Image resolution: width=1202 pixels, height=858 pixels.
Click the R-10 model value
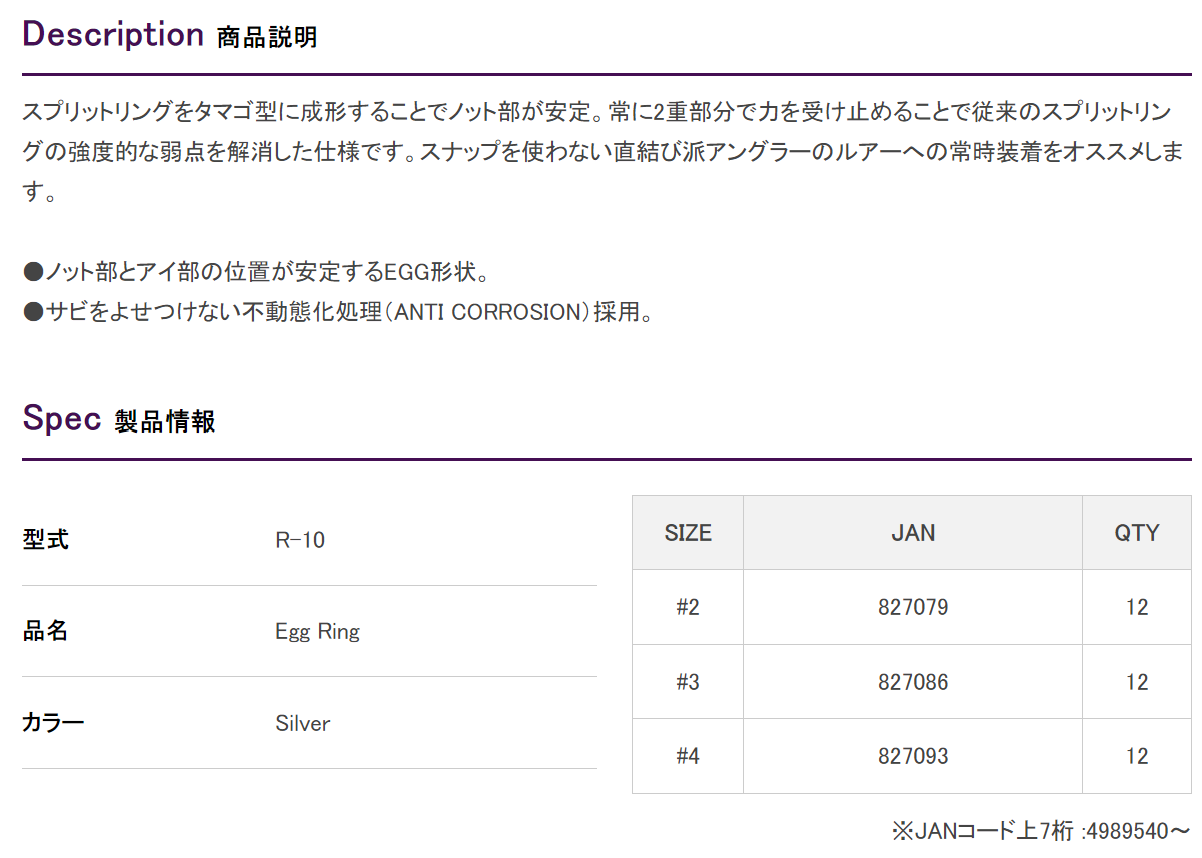click(300, 540)
